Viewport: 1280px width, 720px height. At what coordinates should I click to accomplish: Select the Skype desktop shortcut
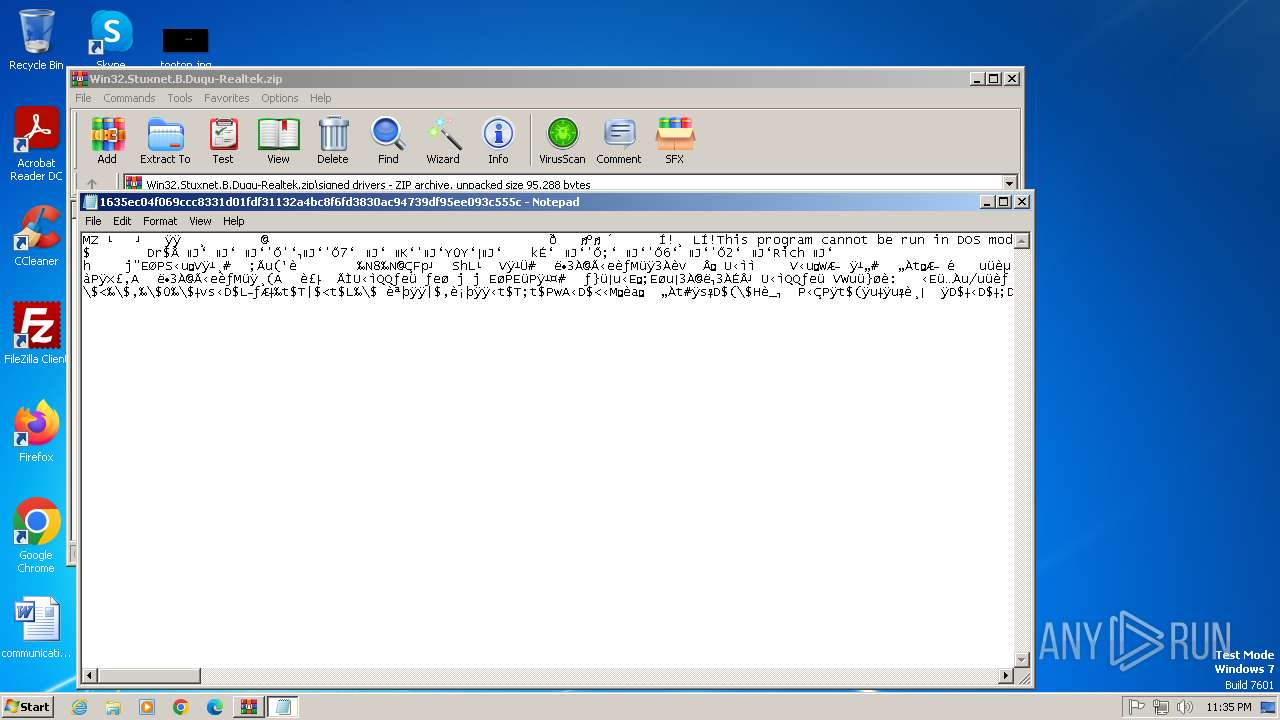(110, 40)
